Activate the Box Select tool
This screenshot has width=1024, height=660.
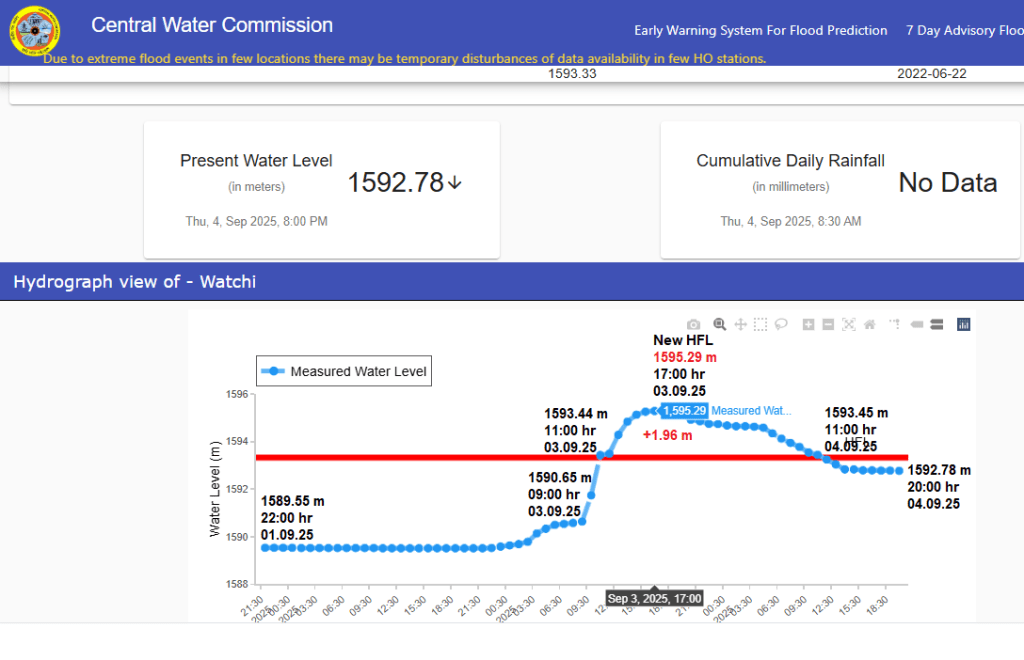click(761, 324)
